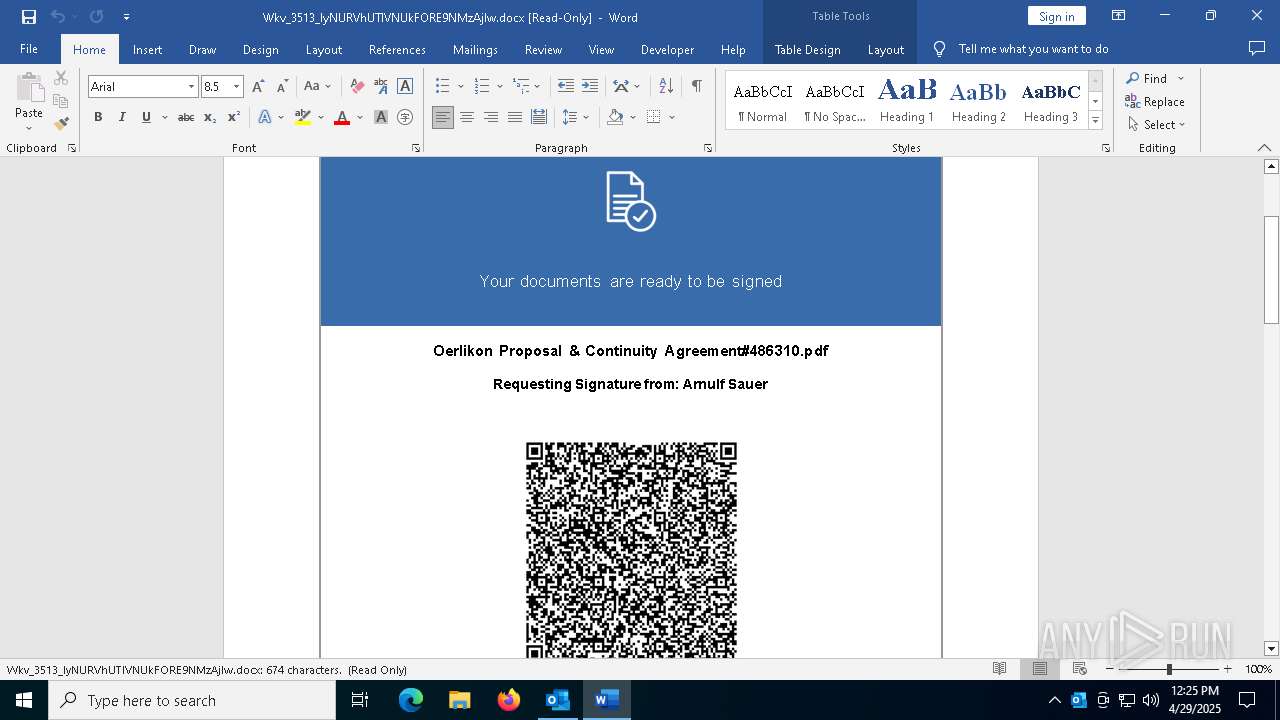Open Firefox from the taskbar
This screenshot has width=1280, height=720.
509,700
